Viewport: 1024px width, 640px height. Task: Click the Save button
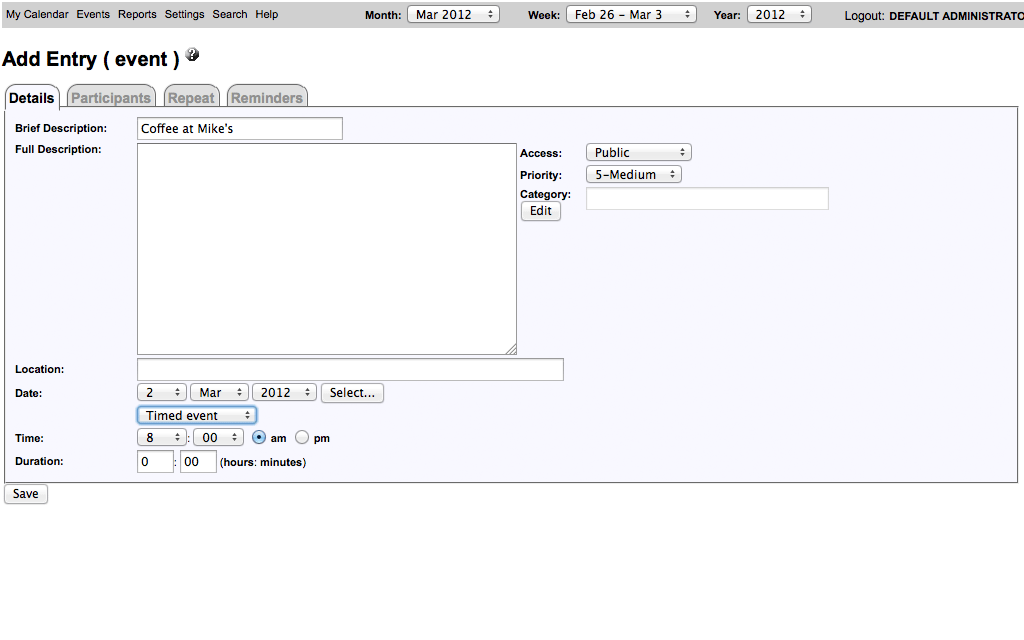point(26,494)
